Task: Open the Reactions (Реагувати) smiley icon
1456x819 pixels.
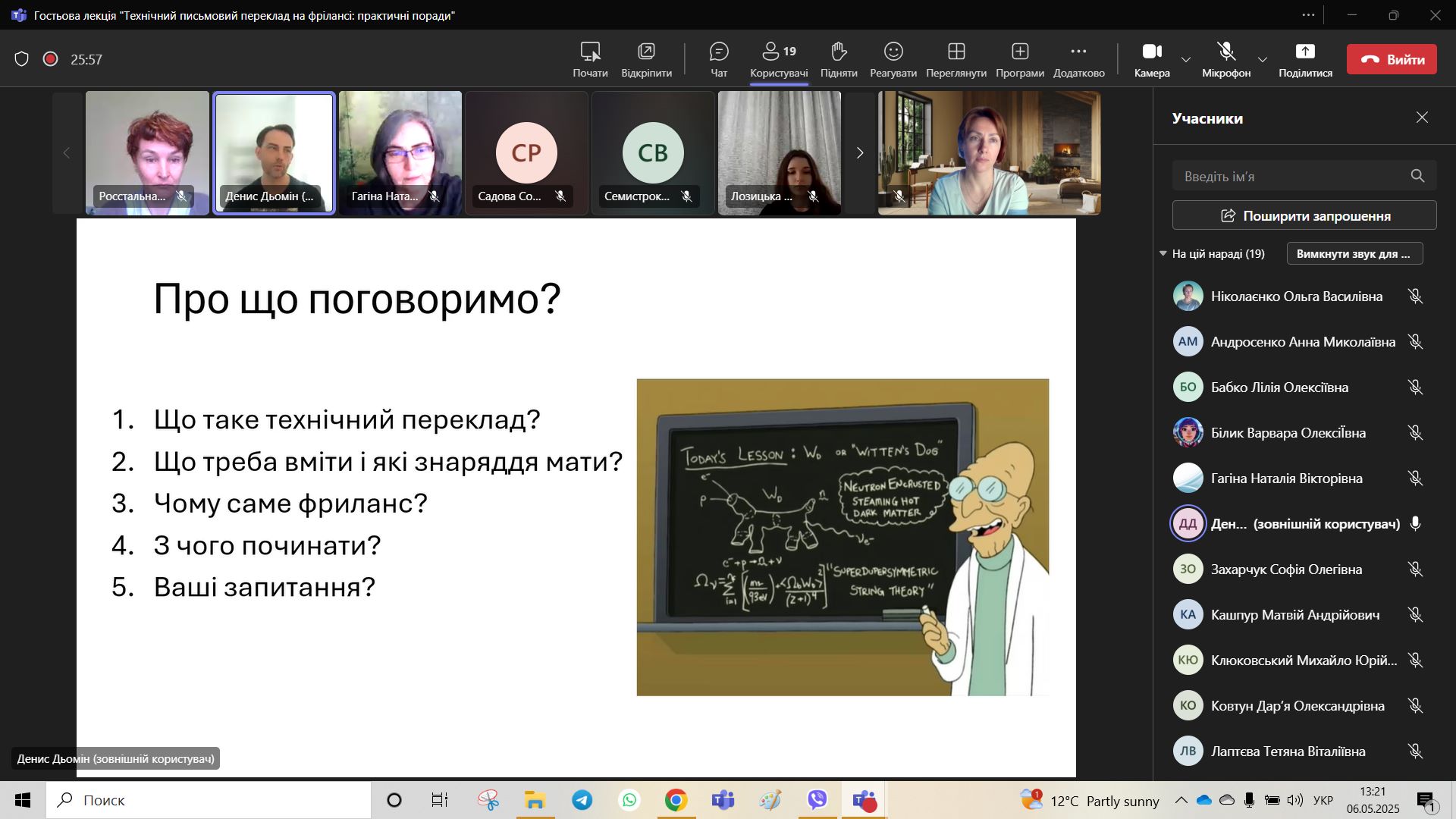Action: coord(893,52)
